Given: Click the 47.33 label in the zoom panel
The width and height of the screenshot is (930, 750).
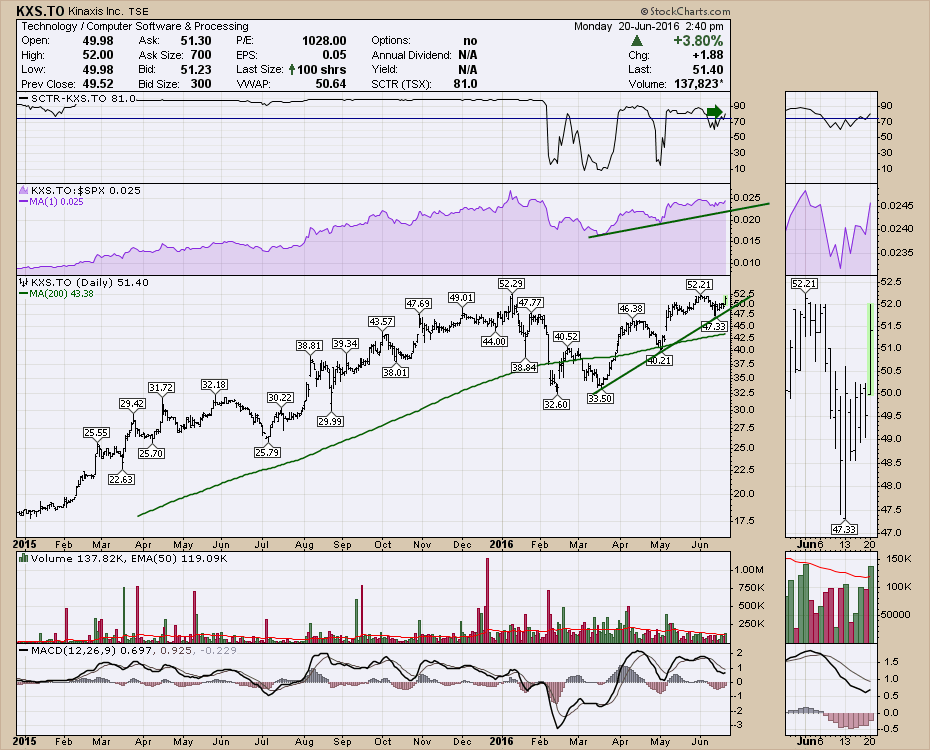Looking at the screenshot, I should click(x=844, y=529).
